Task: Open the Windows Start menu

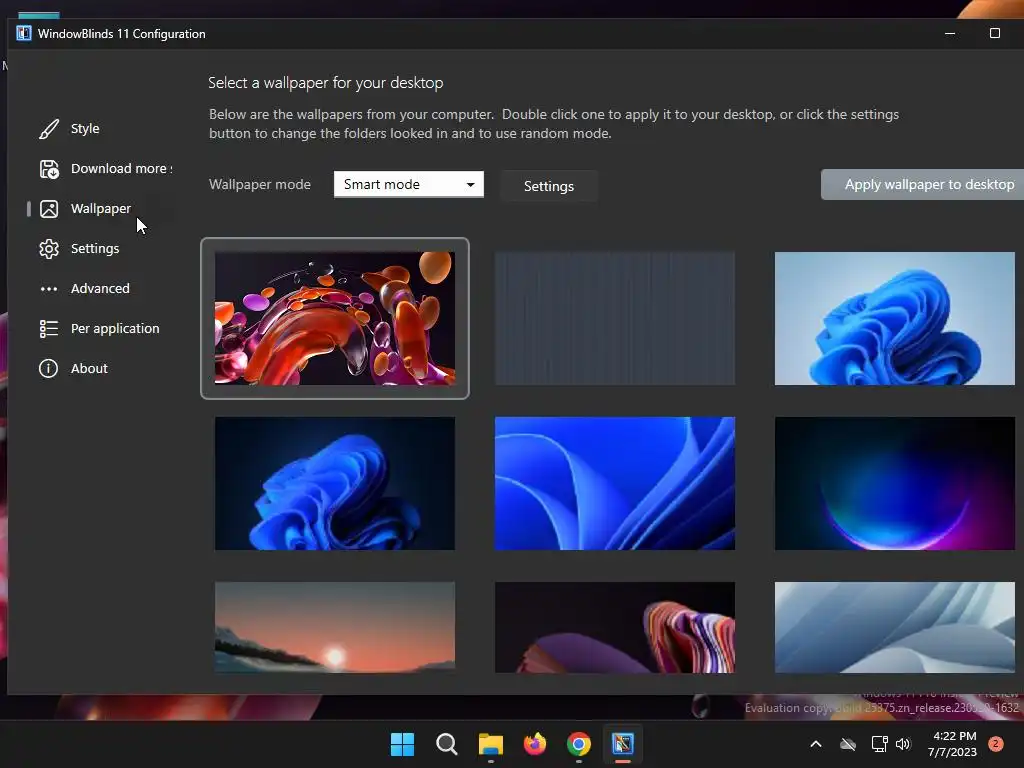Action: [x=402, y=744]
